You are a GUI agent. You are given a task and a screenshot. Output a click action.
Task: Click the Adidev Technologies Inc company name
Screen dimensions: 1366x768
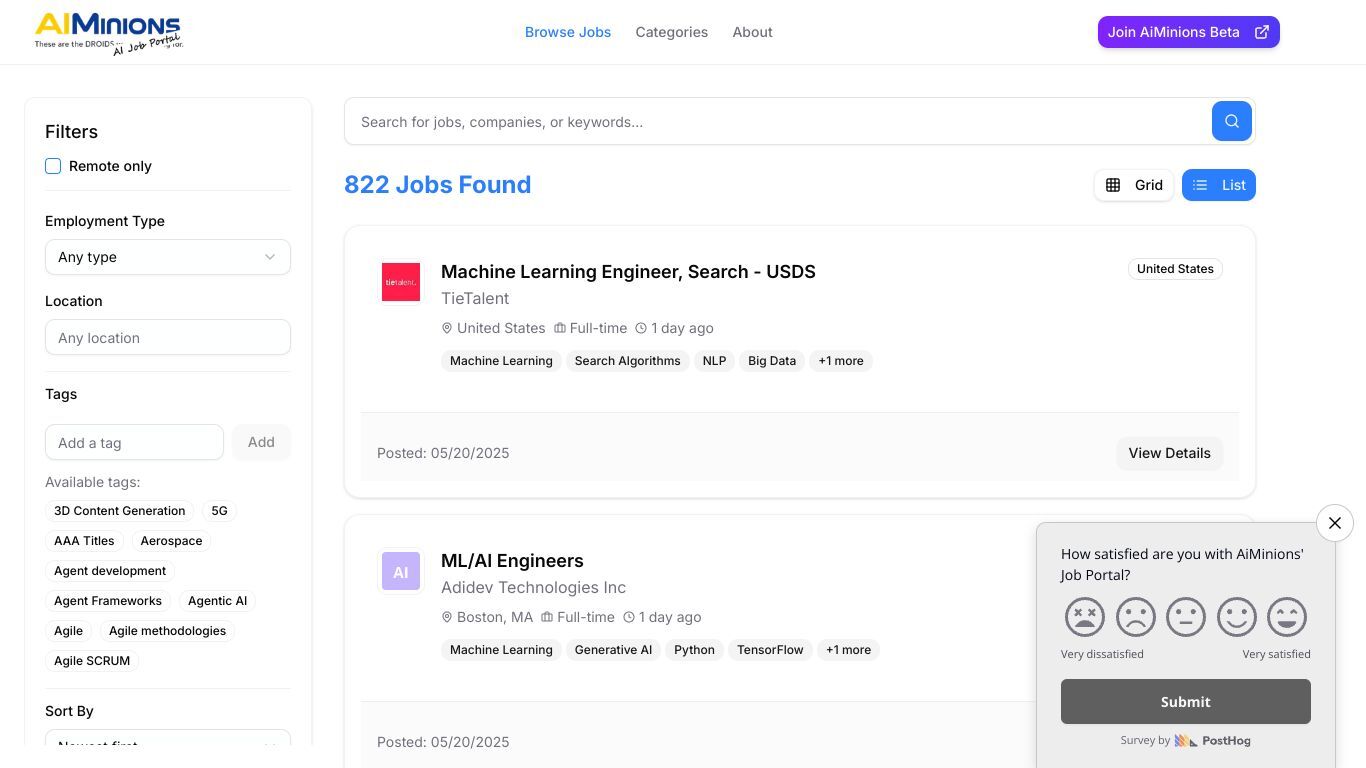(533, 587)
